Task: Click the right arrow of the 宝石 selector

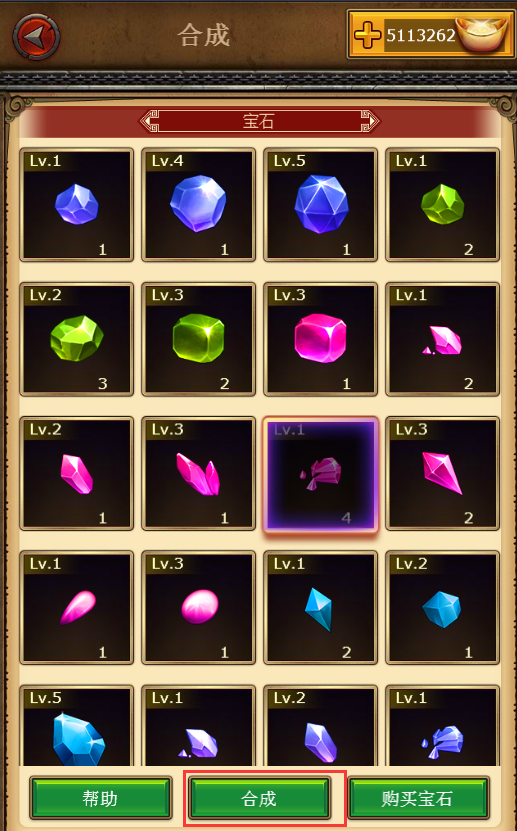Action: 371,121
